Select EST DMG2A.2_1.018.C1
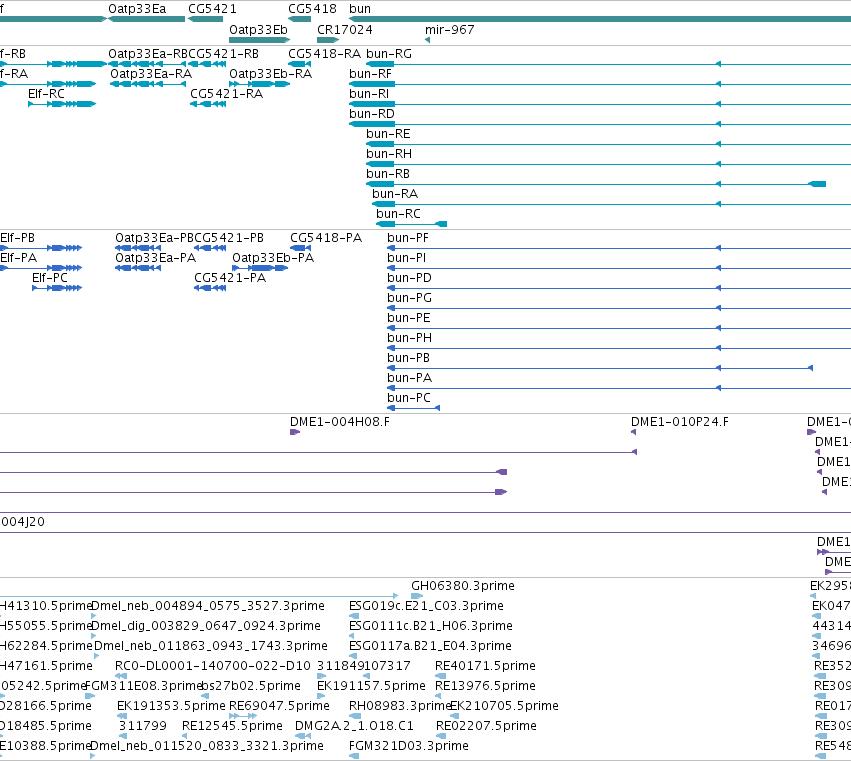851x761 pixels. 303,736
